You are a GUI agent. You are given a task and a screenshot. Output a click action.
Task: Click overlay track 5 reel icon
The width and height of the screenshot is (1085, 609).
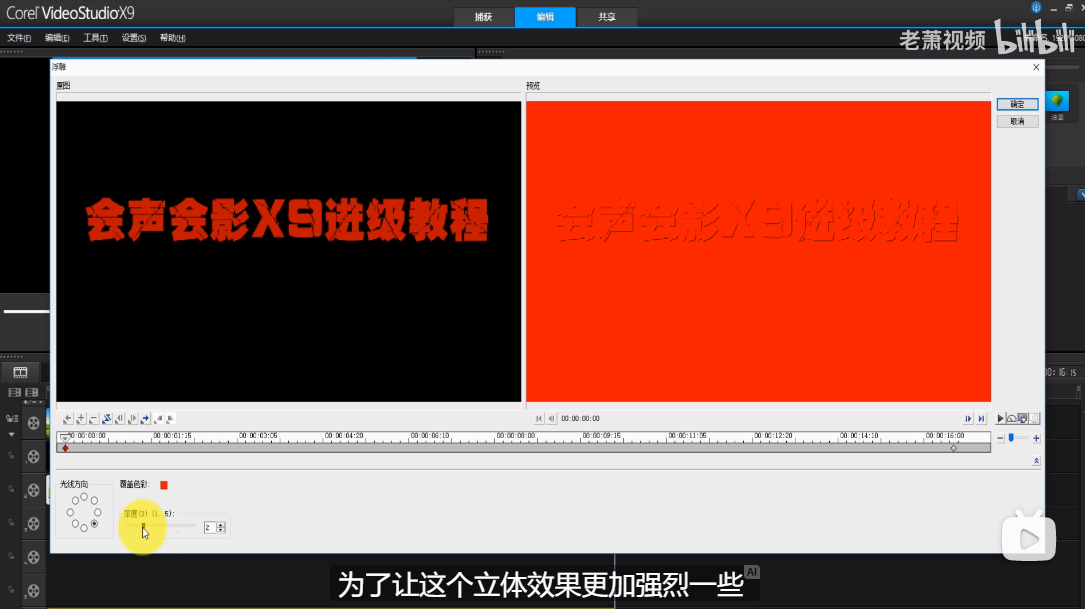[x=33, y=591]
